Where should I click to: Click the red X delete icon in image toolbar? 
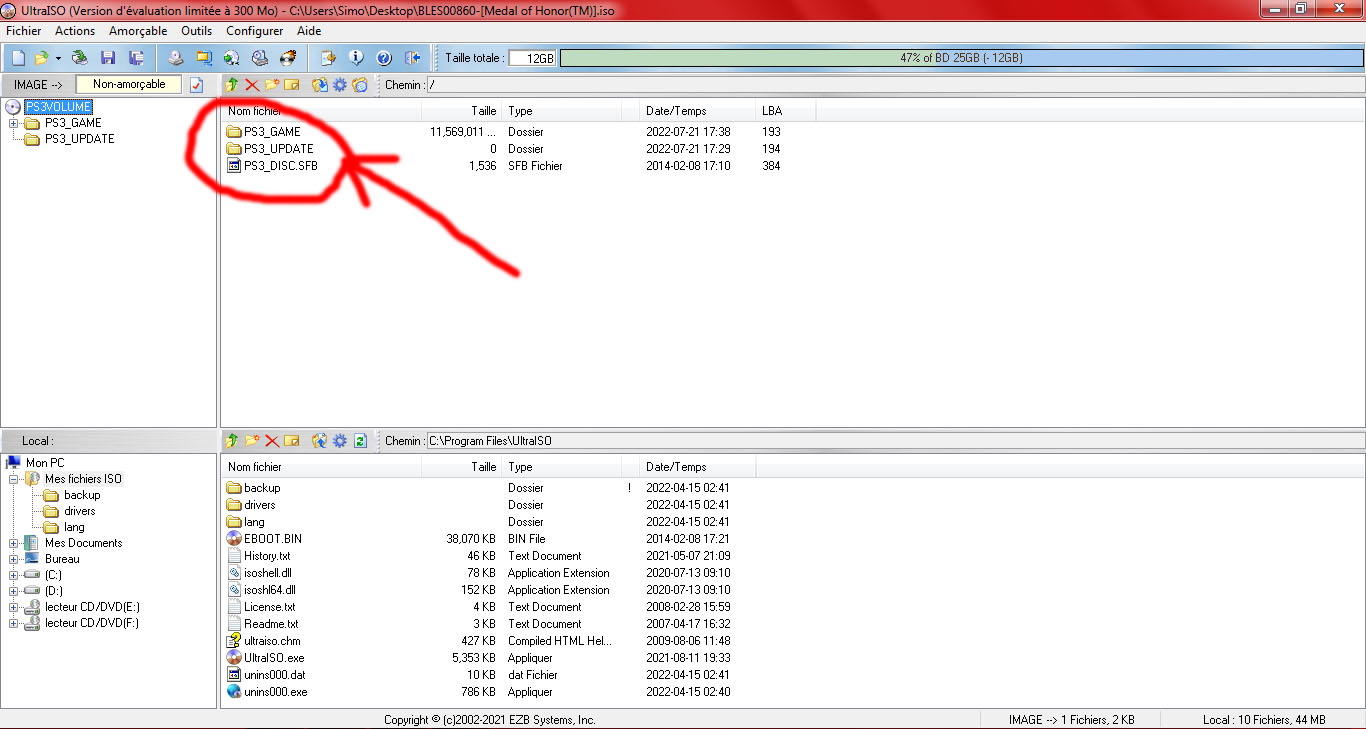[x=252, y=85]
